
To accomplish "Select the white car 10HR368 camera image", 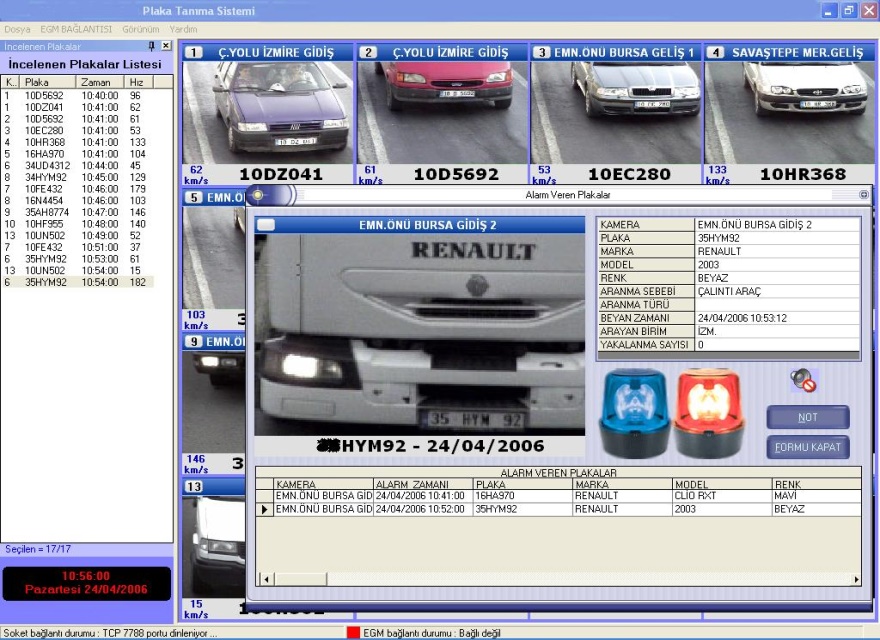I will tap(789, 113).
